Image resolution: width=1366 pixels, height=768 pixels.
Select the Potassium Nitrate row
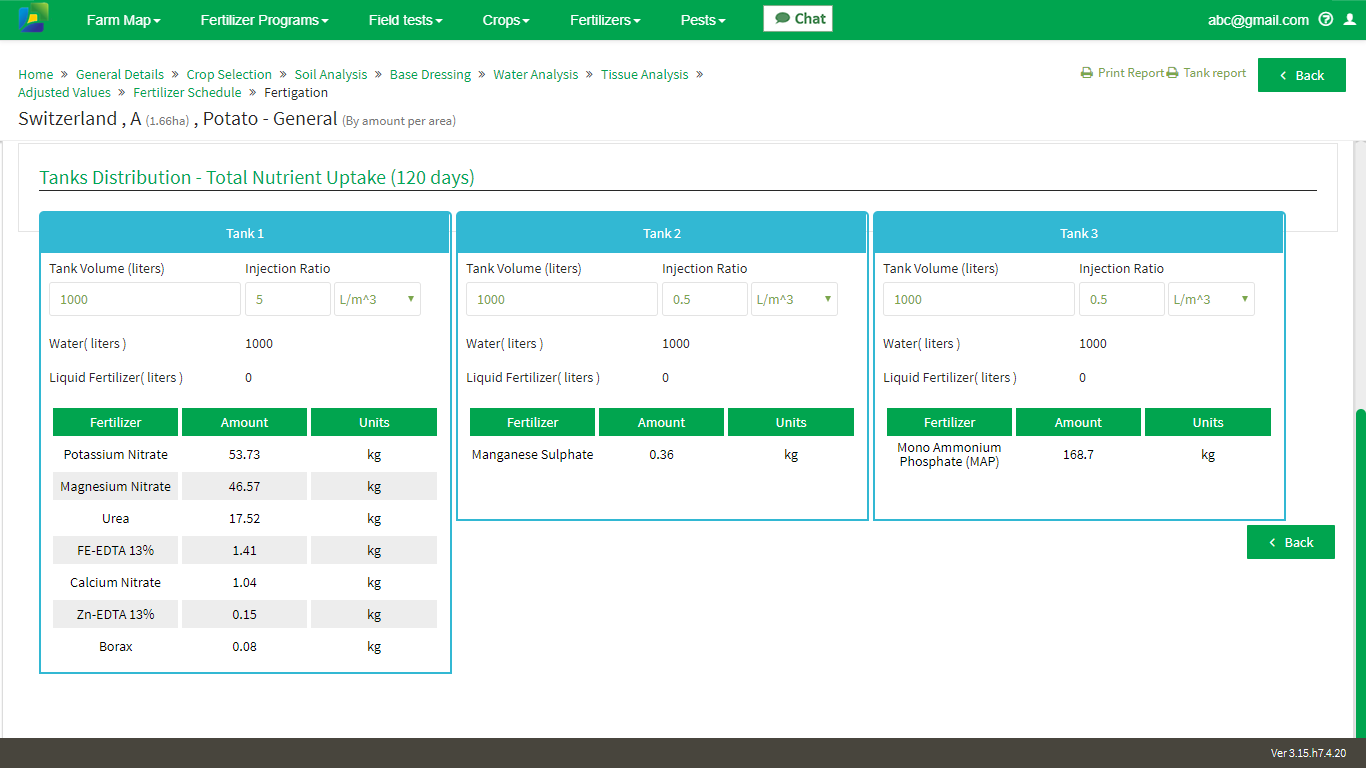pyautogui.click(x=245, y=454)
